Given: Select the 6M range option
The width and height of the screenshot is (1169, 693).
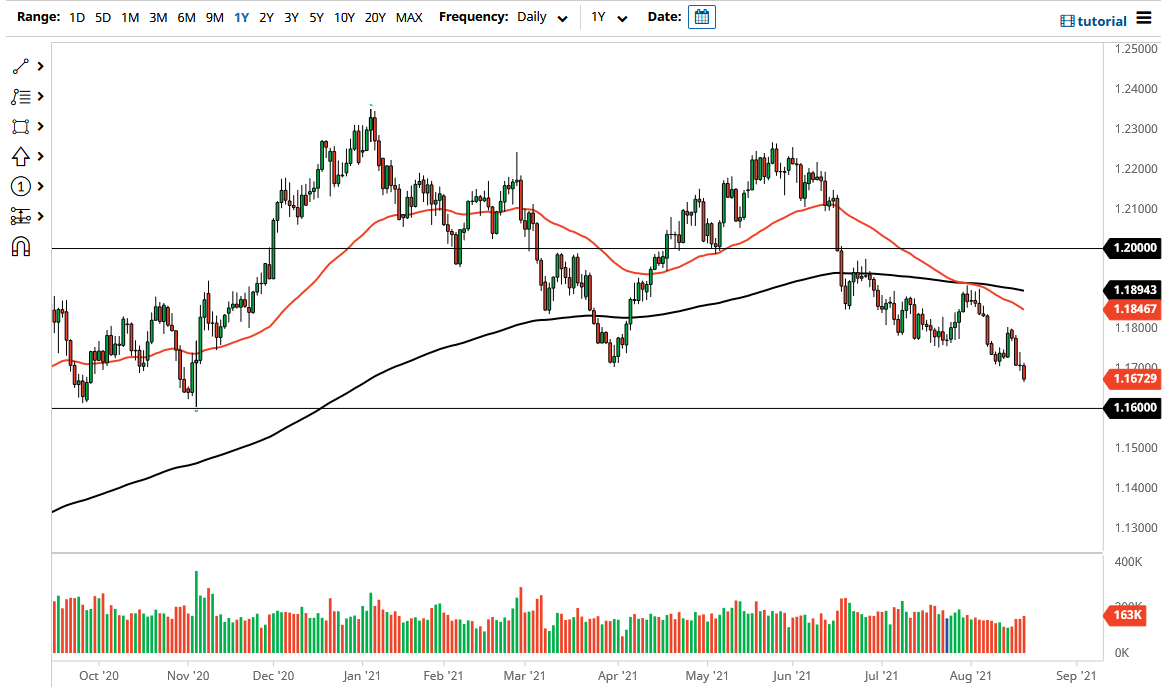Looking at the screenshot, I should point(185,17).
